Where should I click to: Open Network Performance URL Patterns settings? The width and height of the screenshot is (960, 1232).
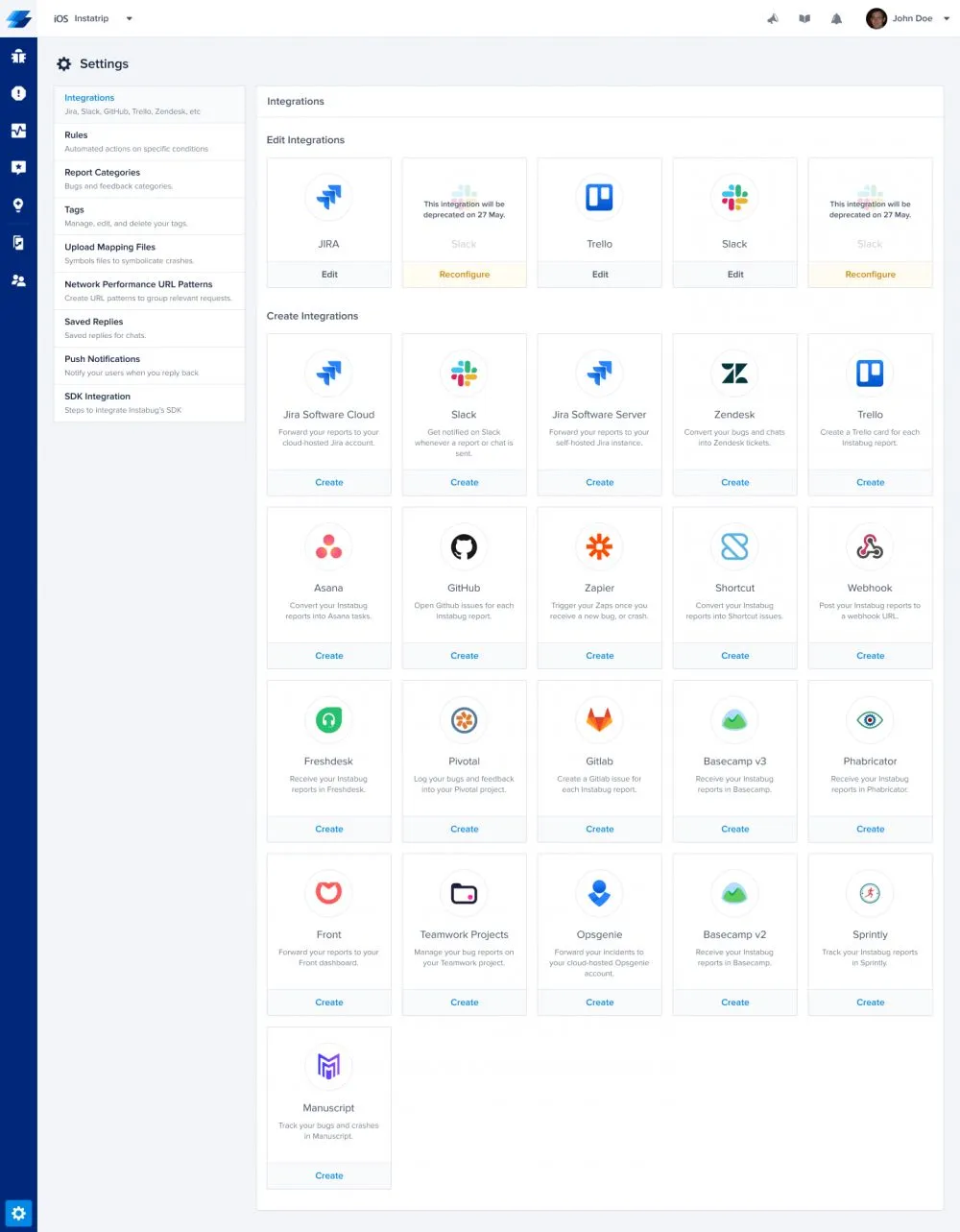(149, 291)
